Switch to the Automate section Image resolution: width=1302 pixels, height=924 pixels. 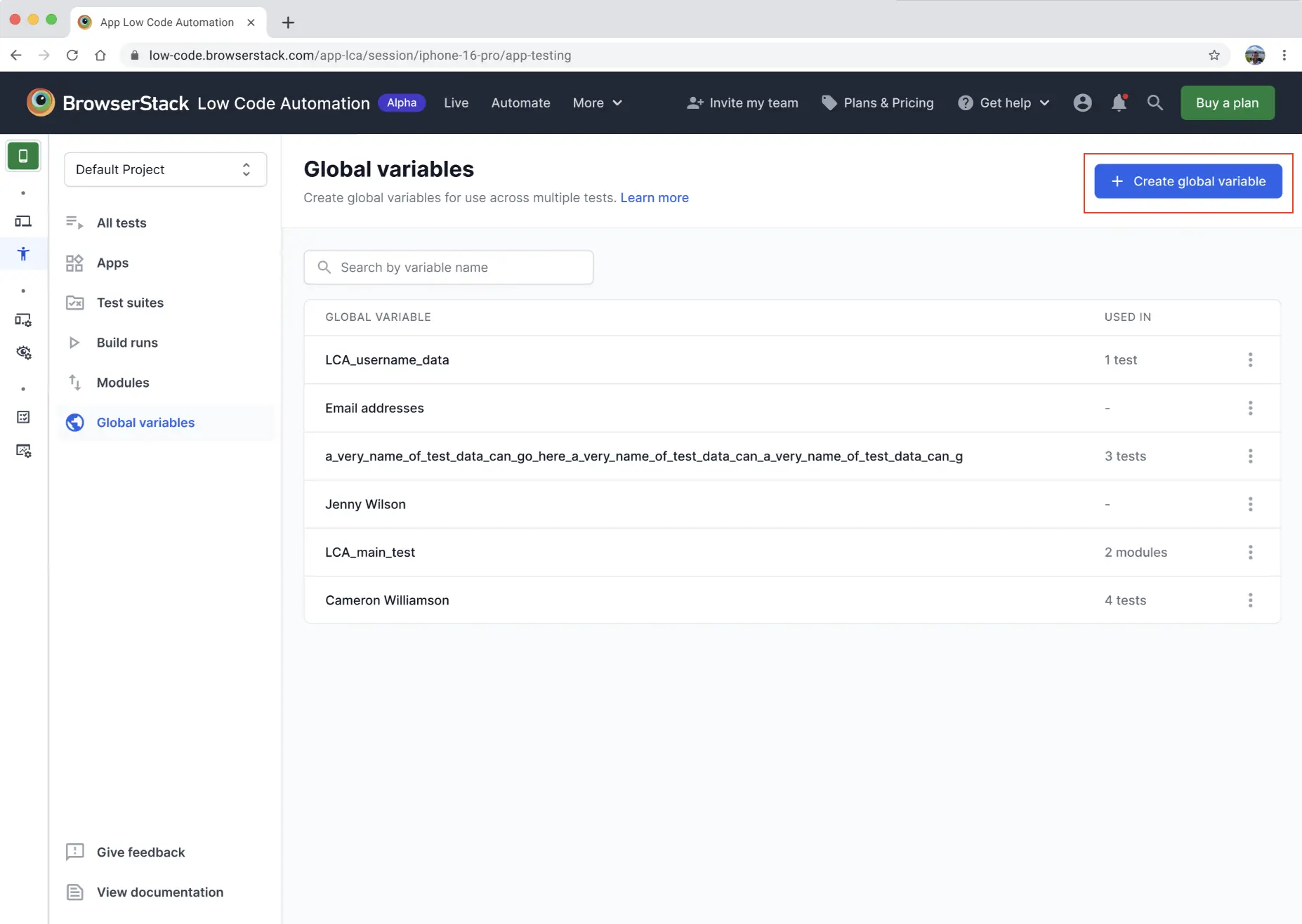click(520, 103)
